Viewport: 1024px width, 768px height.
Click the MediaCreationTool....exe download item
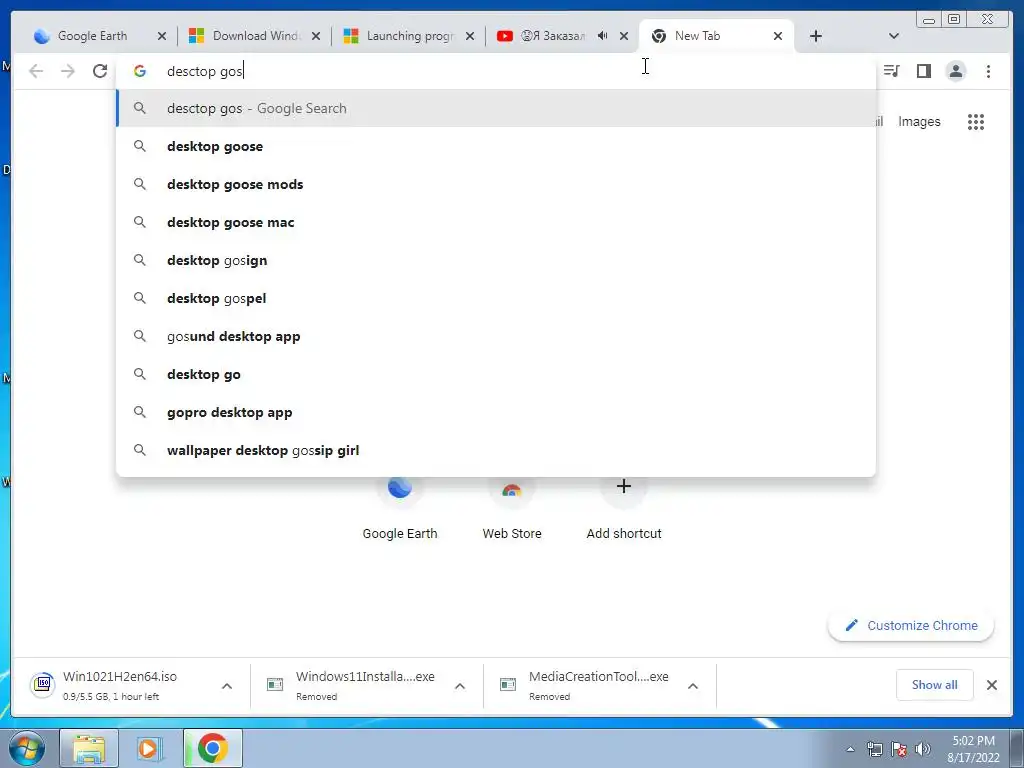(x=586, y=685)
